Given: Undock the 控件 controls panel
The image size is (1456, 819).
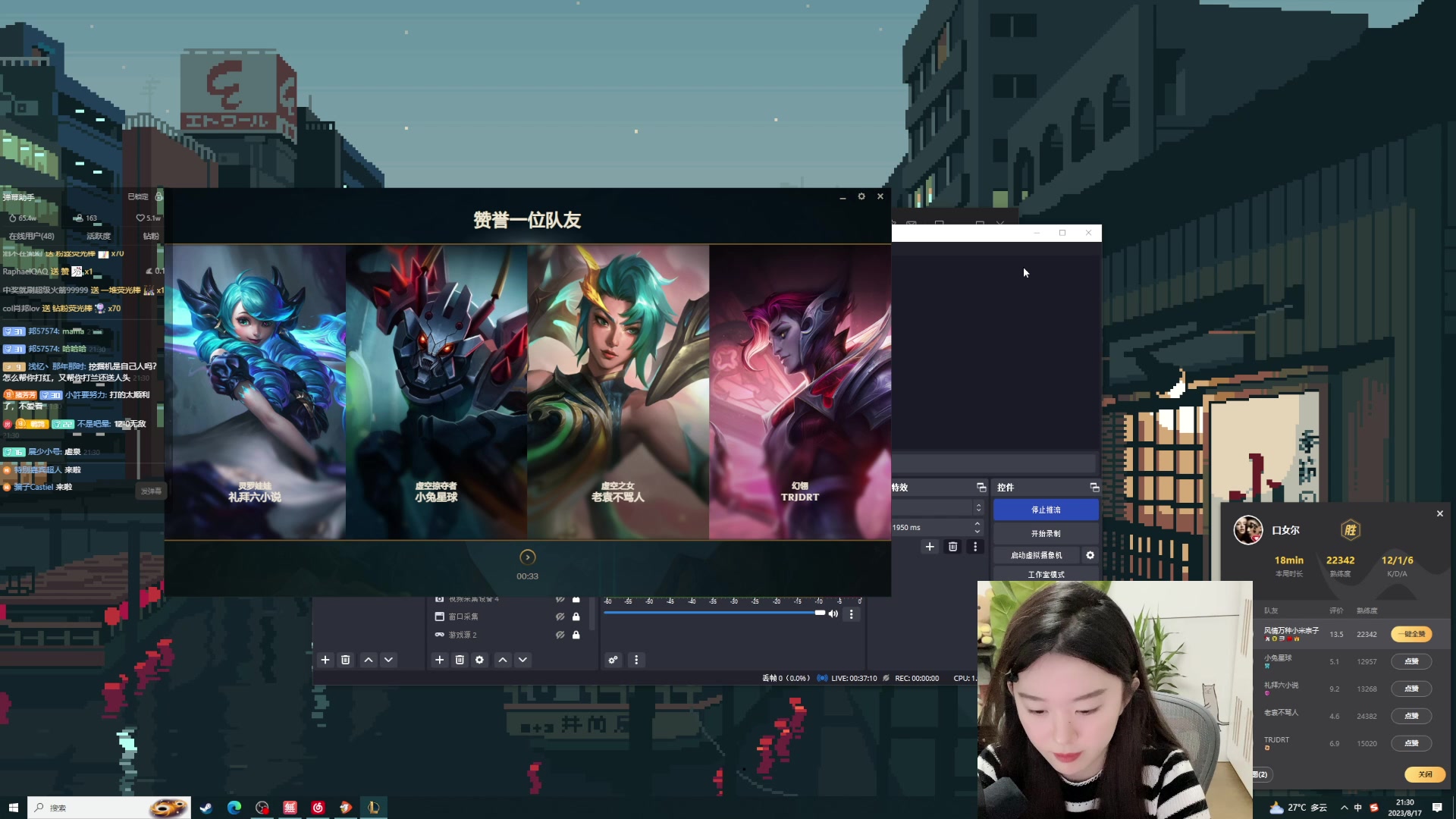Looking at the screenshot, I should pyautogui.click(x=1094, y=487).
